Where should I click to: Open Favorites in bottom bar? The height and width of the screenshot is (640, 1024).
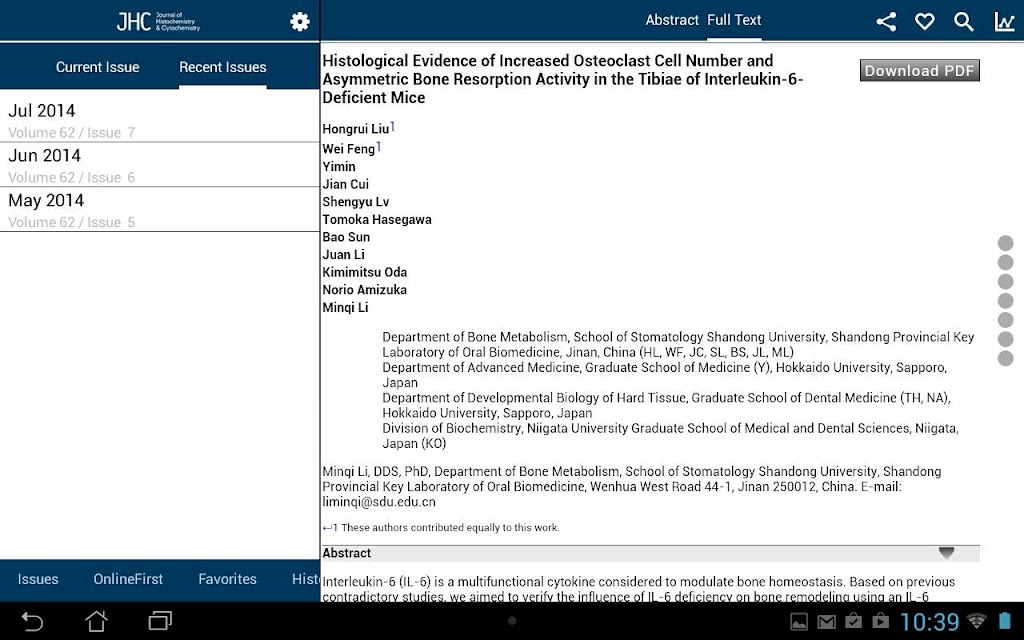[227, 579]
